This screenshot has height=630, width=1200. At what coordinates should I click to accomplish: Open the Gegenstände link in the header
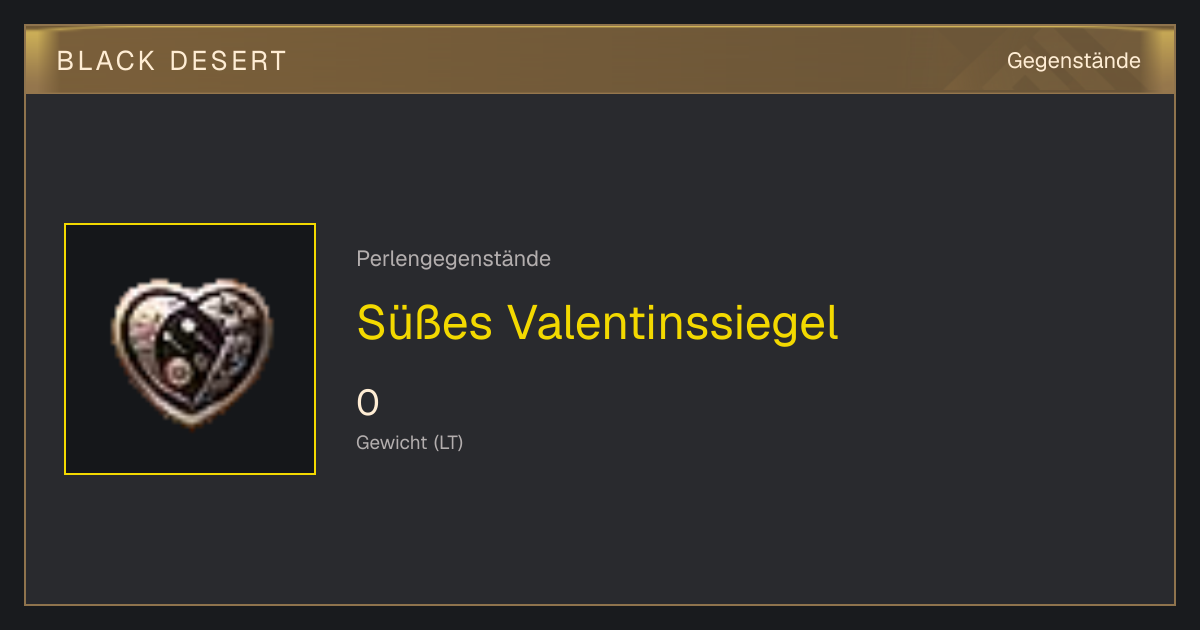1073,61
